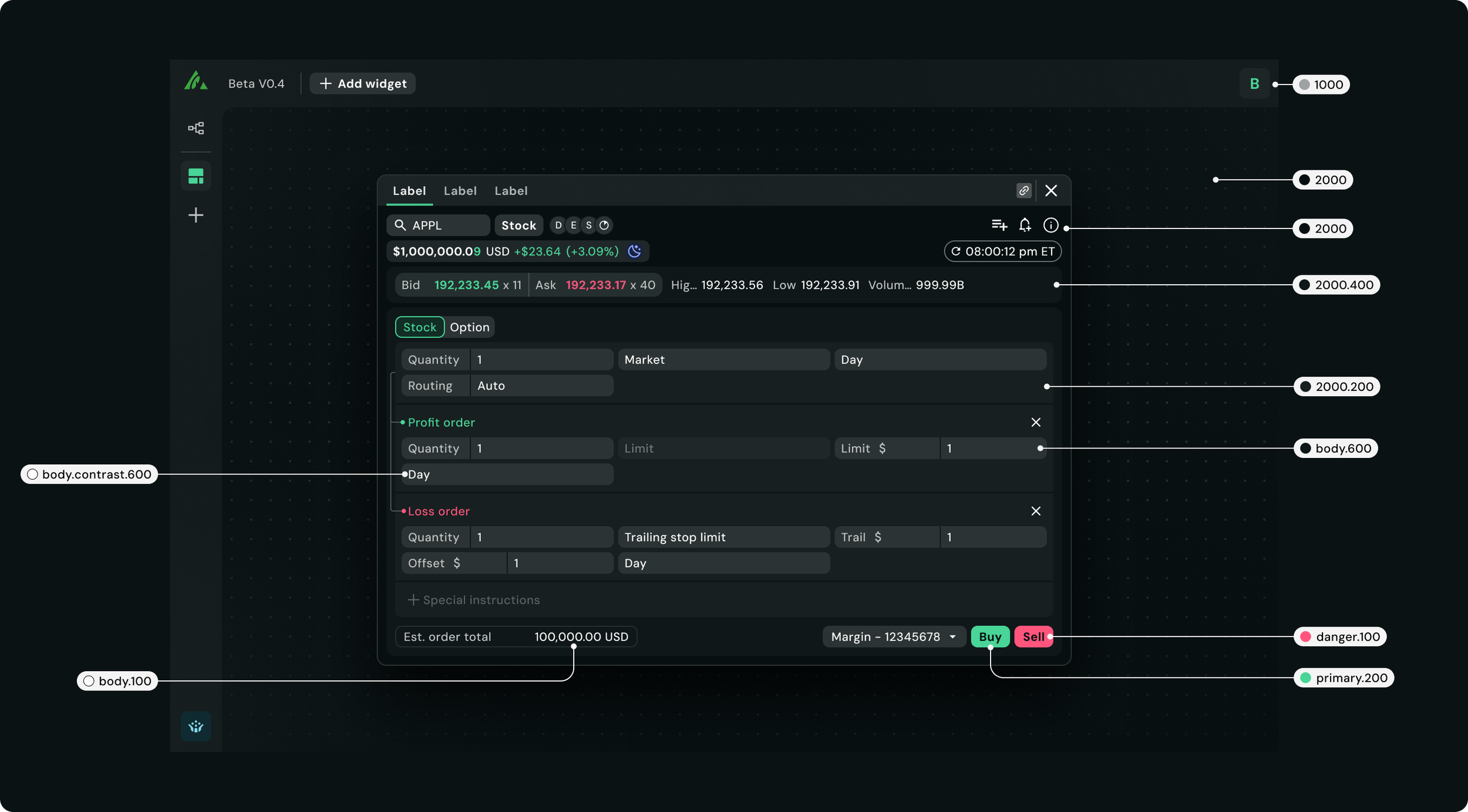This screenshot has height=812, width=1468.
Task: Click the Low value 192,233.91
Action: pyautogui.click(x=830, y=285)
